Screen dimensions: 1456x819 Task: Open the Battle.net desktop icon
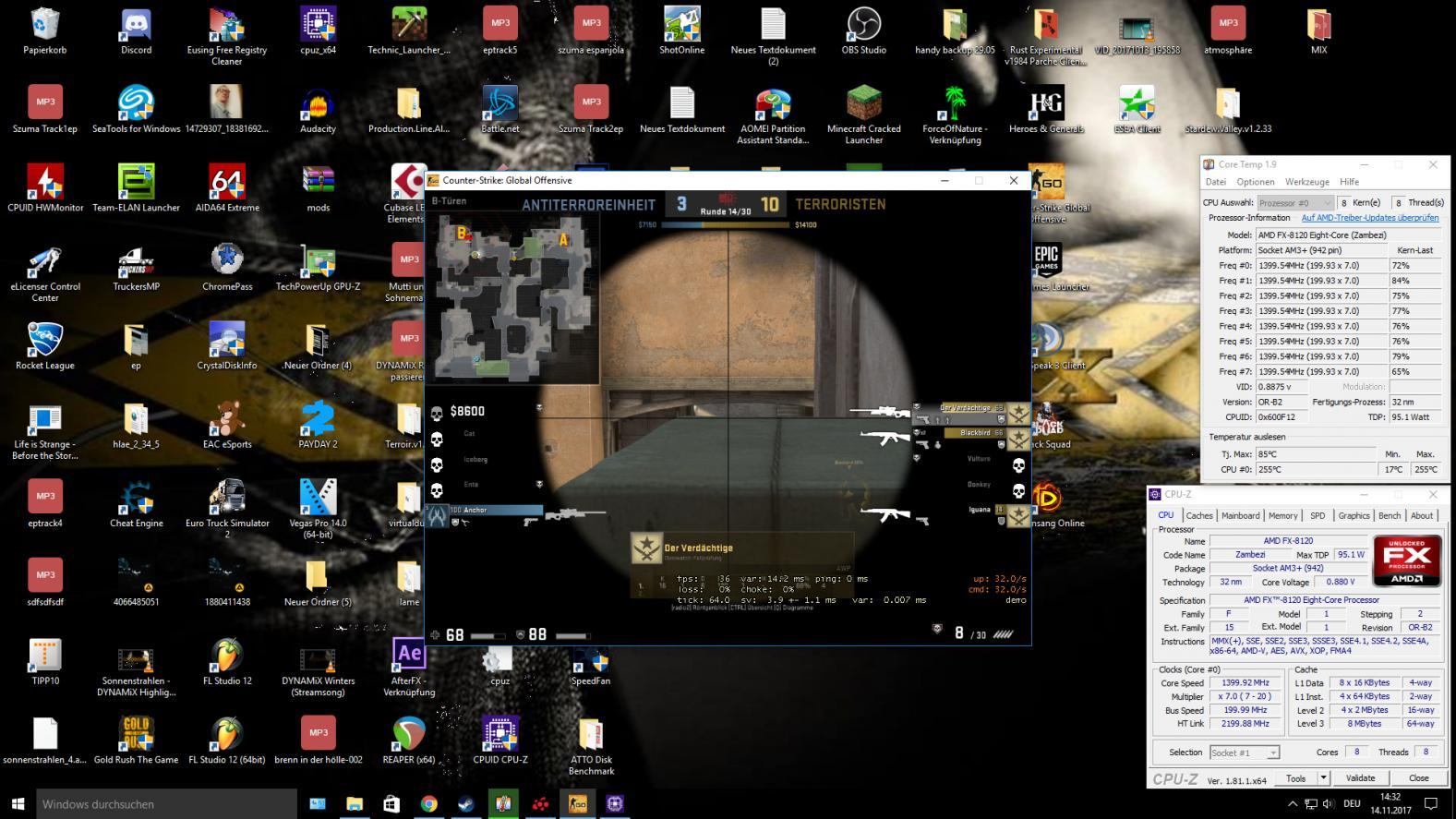[499, 110]
